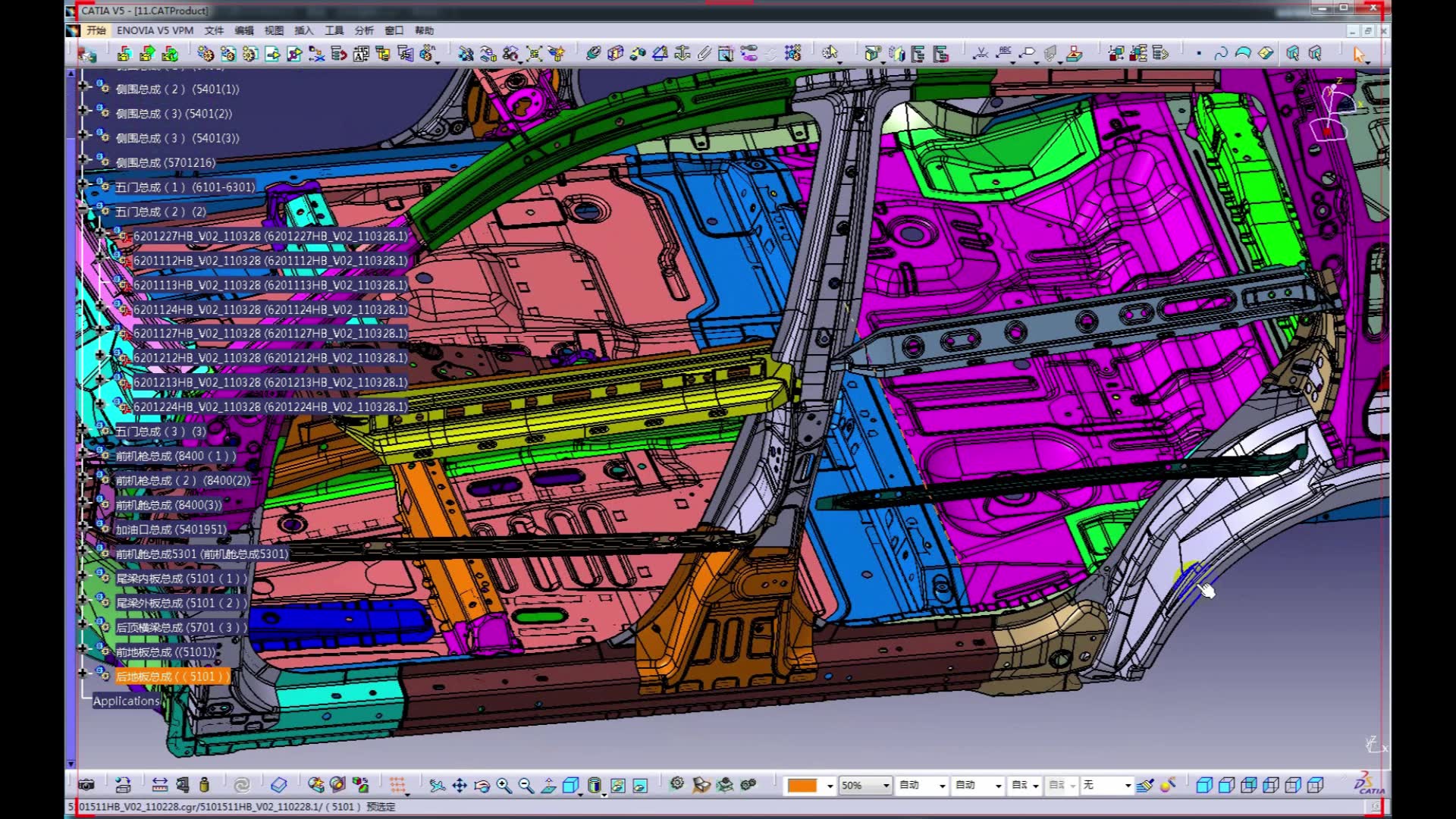This screenshot has height=819, width=1456.
Task: Activate the Pan view tool
Action: pos(460,786)
